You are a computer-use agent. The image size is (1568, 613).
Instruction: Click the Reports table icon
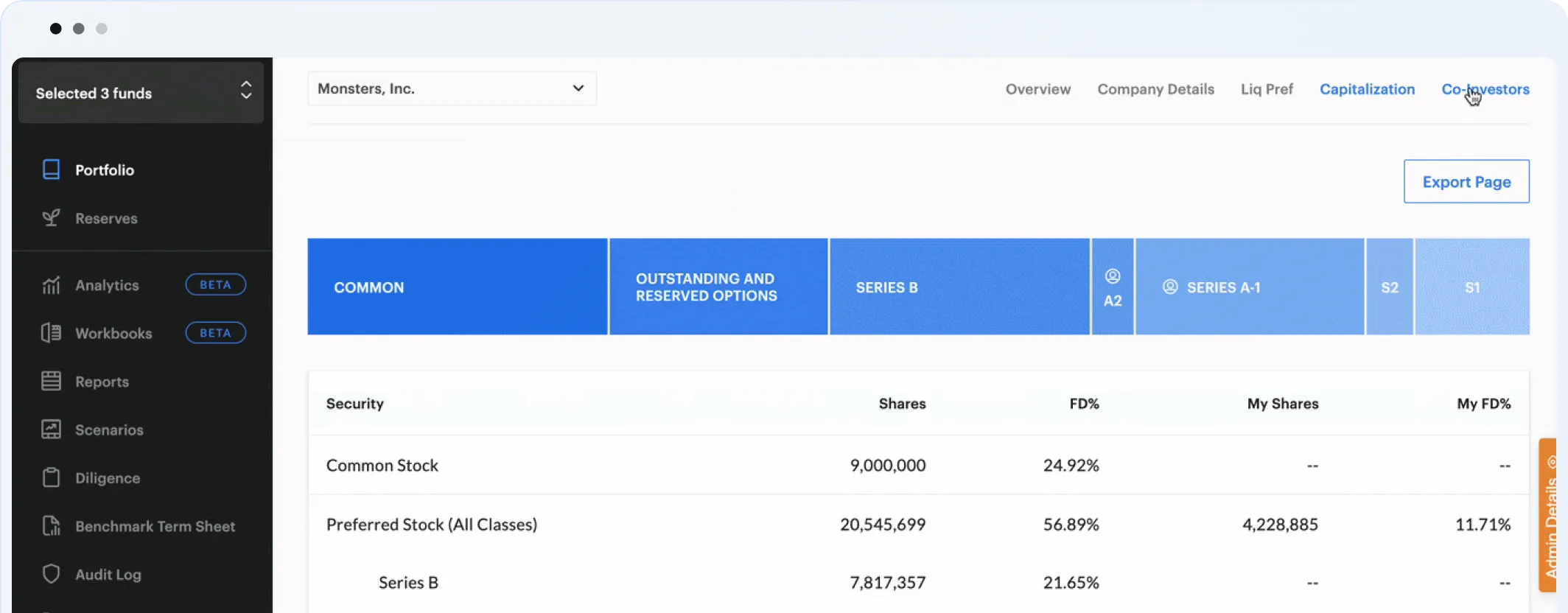pyautogui.click(x=51, y=382)
